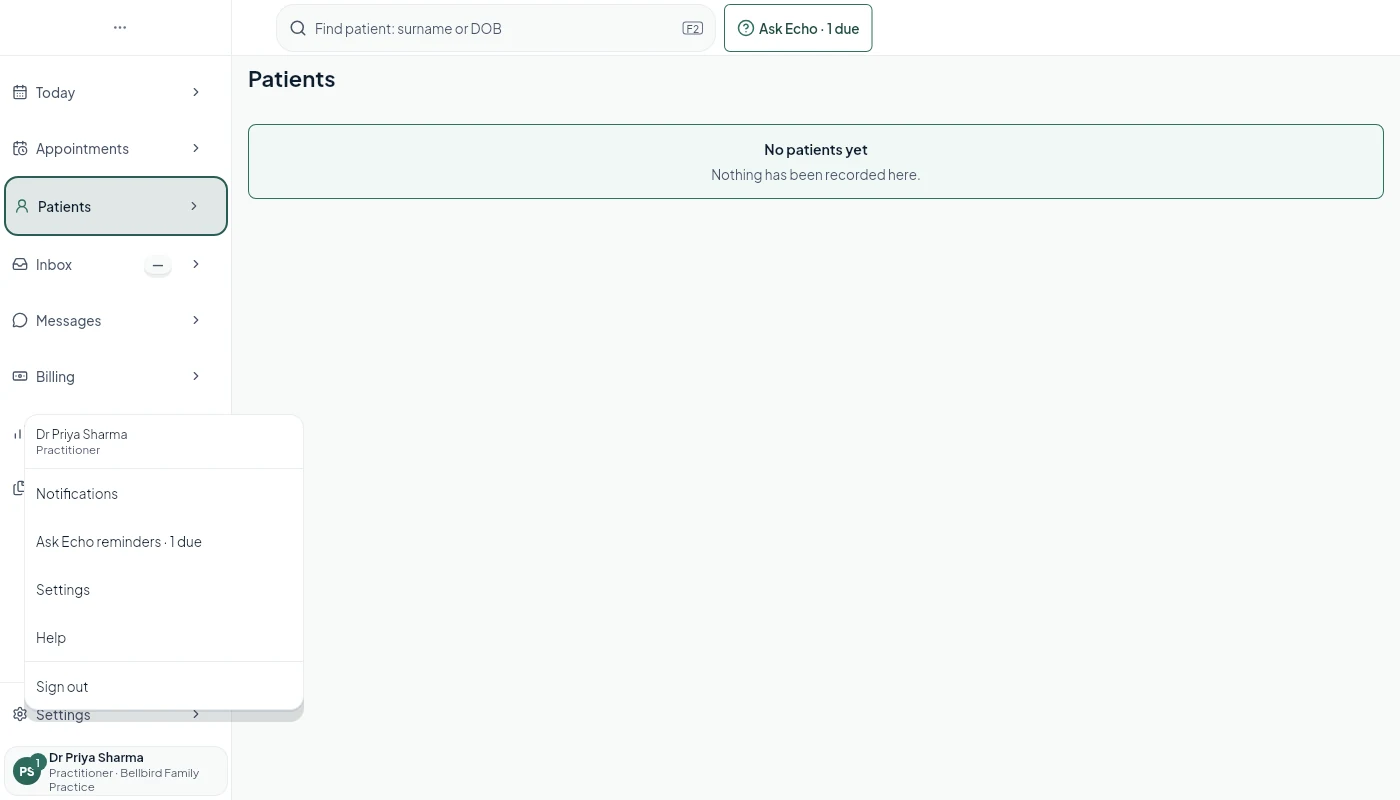Open Ask Echo reminders in user menu

click(x=164, y=542)
